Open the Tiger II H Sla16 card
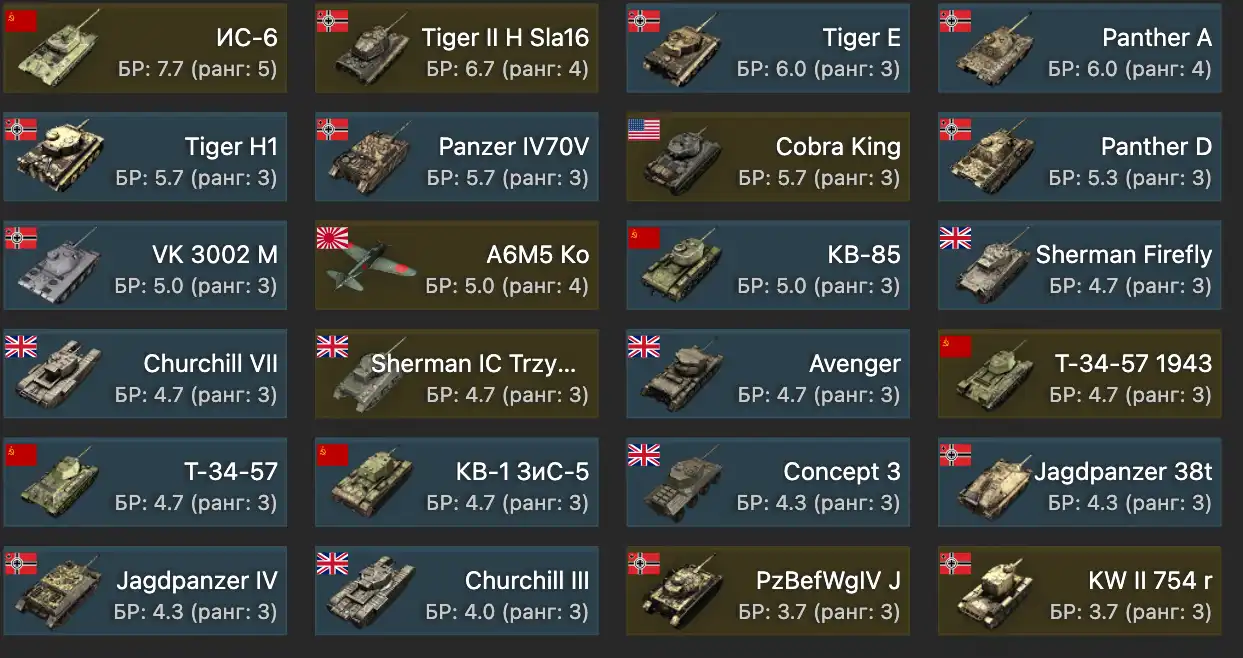1243x658 pixels. coord(457,48)
